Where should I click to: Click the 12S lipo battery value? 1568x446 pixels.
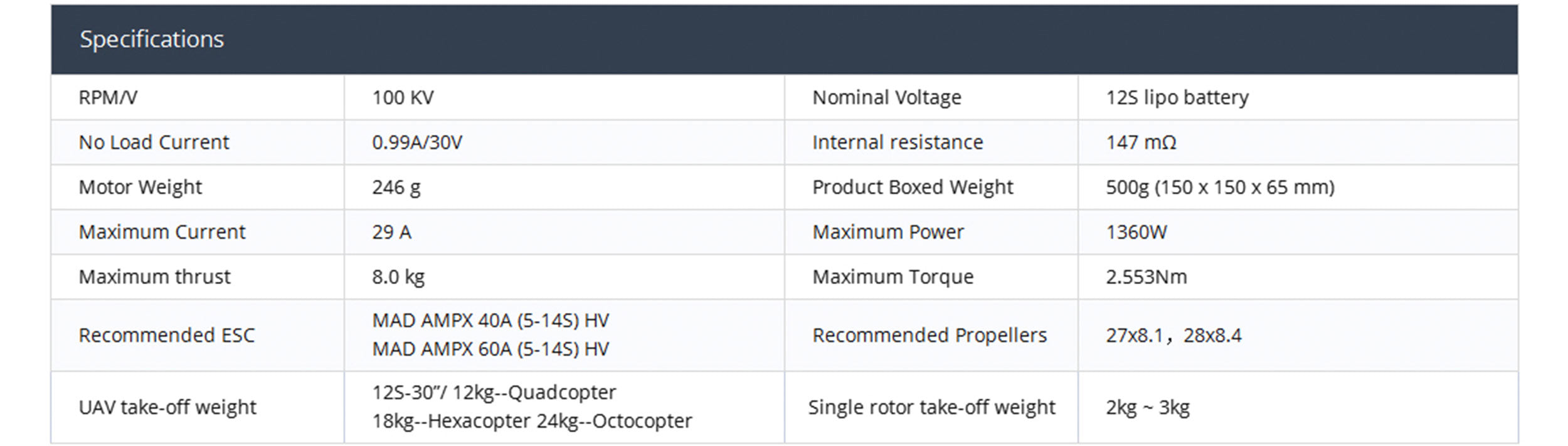click(1177, 97)
